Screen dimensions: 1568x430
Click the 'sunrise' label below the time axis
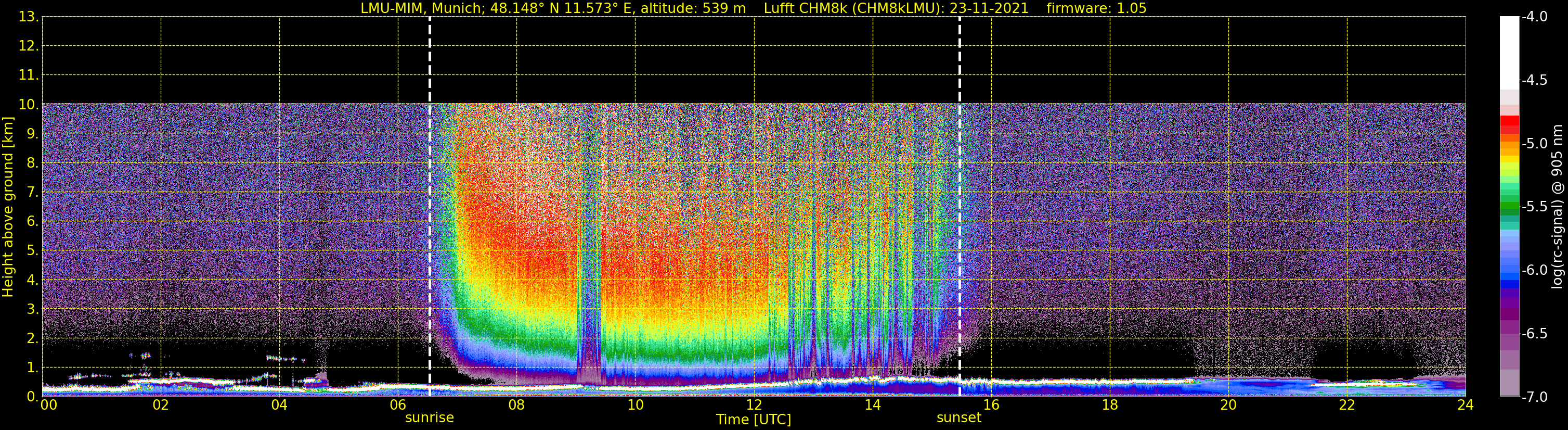click(429, 418)
